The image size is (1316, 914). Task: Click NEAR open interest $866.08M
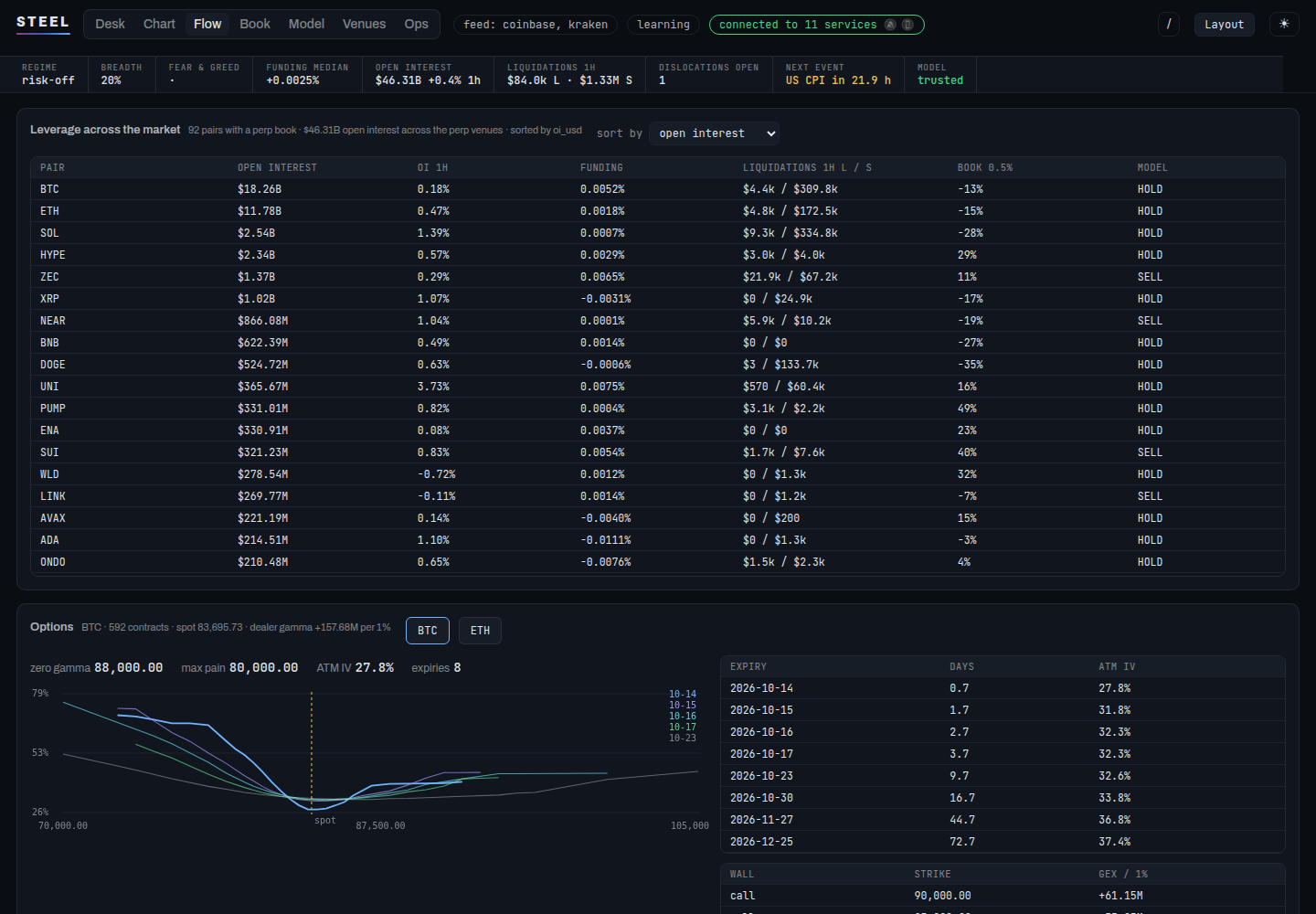(x=262, y=321)
